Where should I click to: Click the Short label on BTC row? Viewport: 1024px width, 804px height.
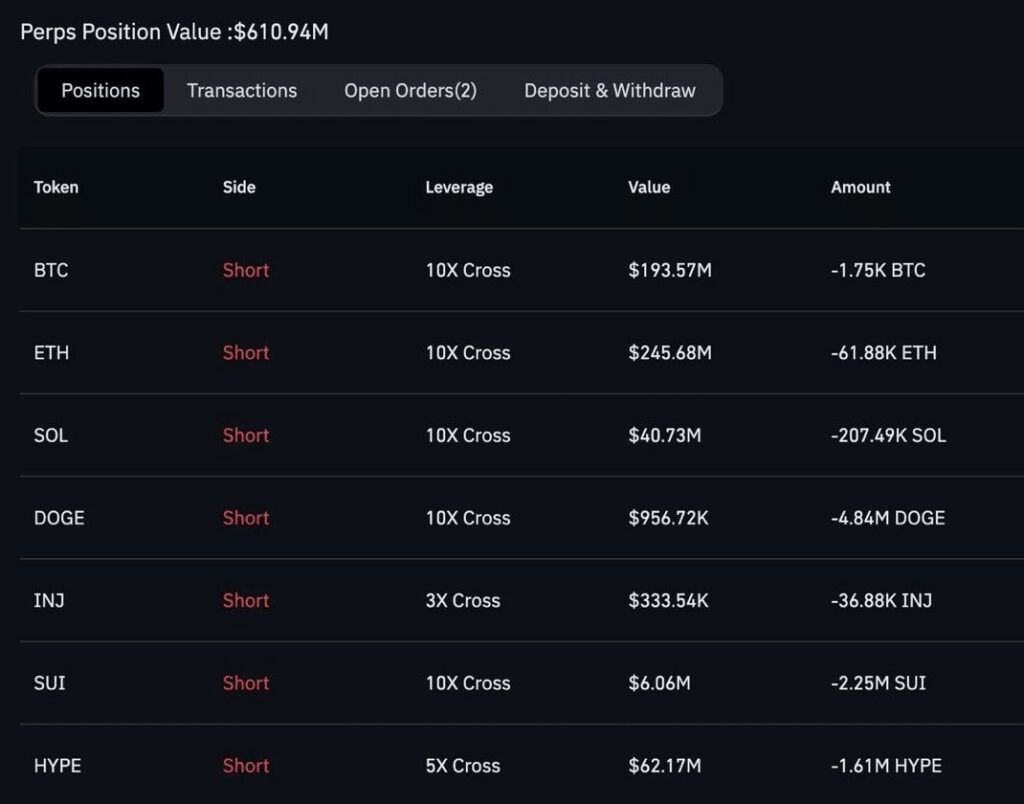coord(246,270)
